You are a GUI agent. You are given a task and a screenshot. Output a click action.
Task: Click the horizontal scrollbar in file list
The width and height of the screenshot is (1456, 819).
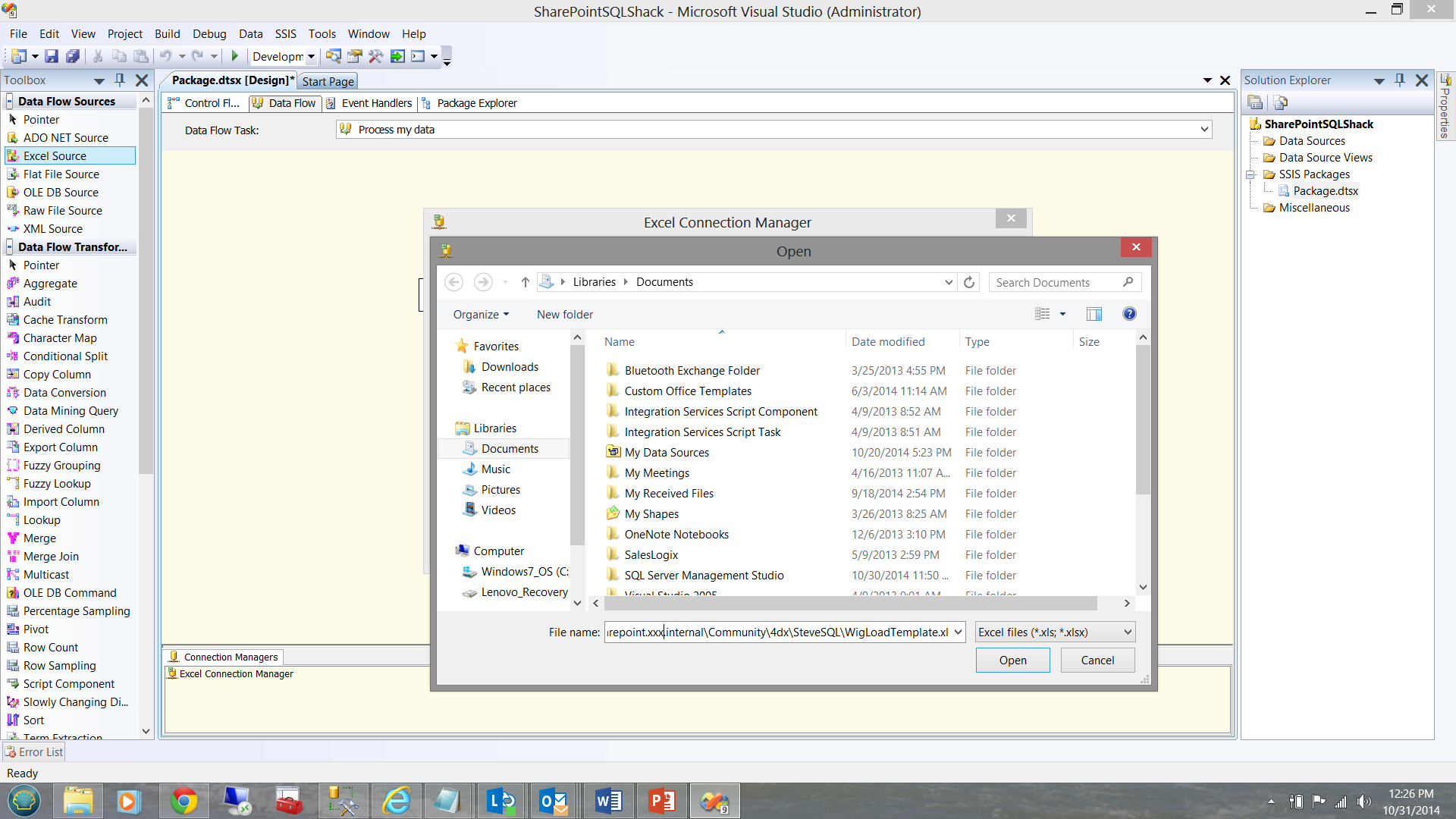849,604
